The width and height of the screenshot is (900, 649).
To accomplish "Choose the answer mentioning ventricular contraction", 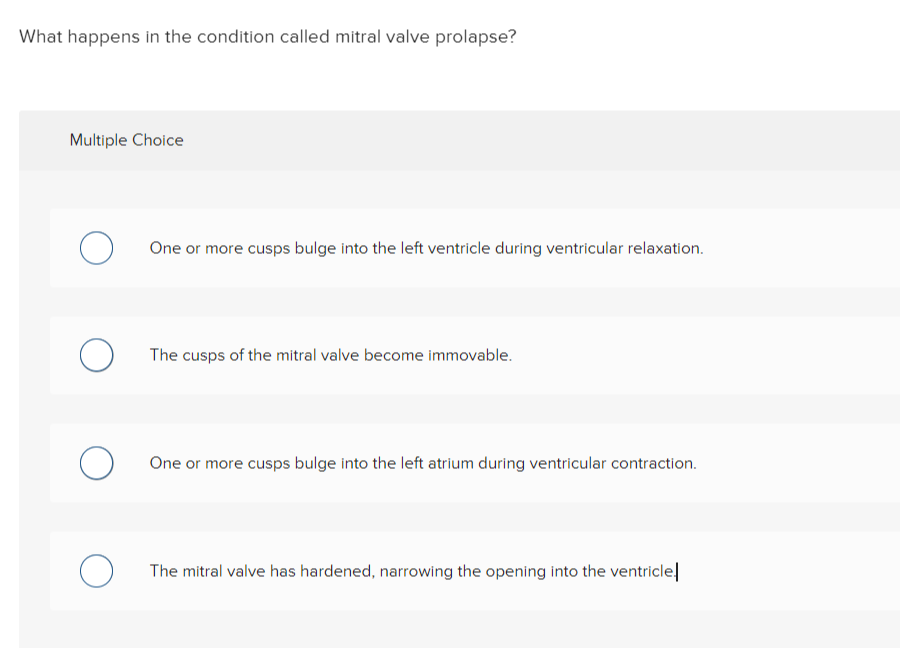I will (423, 463).
